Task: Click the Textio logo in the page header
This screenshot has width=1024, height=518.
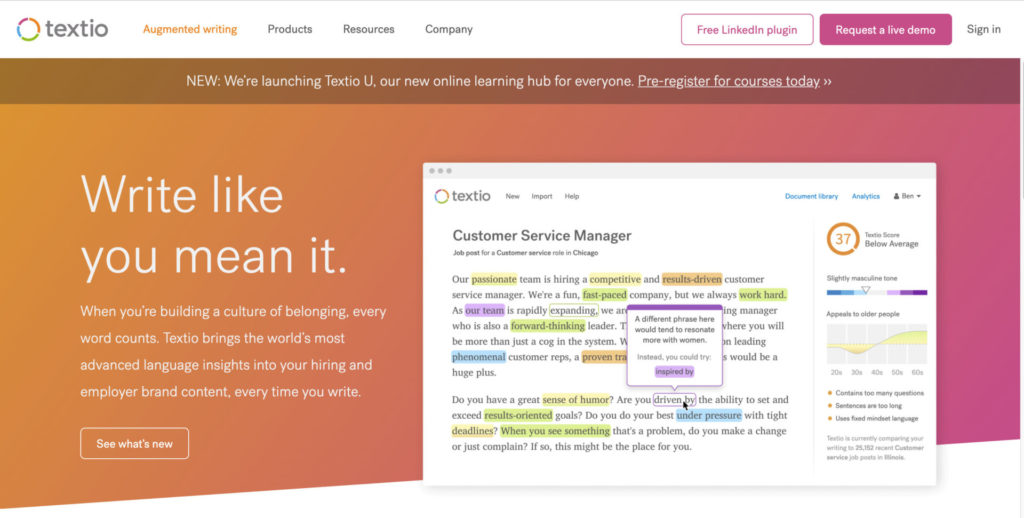Action: coord(62,29)
